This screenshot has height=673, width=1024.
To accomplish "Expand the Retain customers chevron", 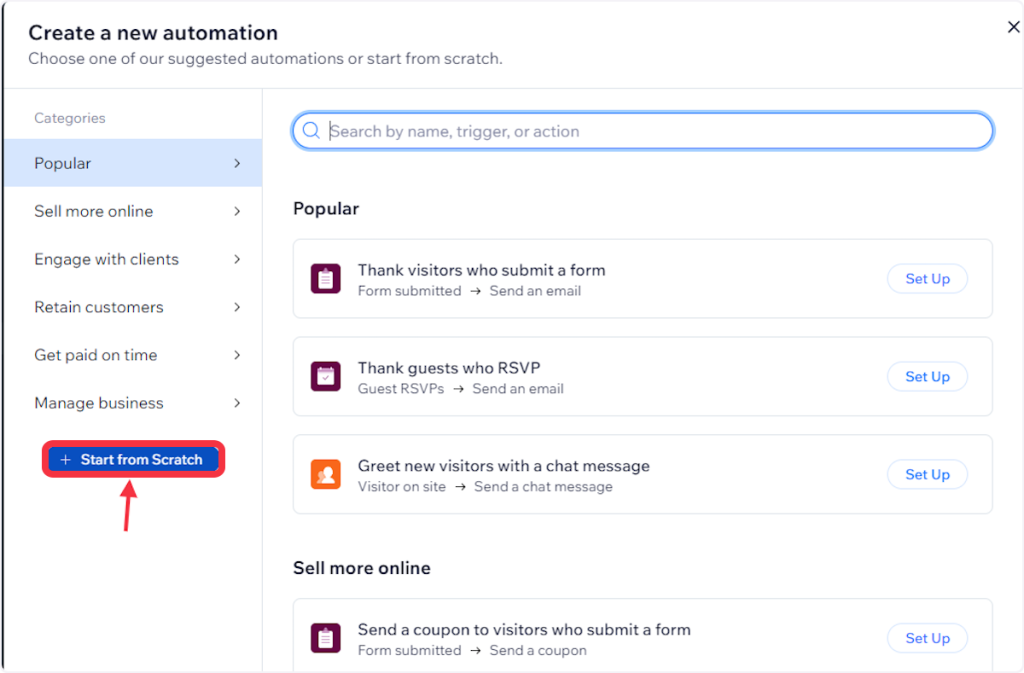I will pyautogui.click(x=237, y=307).
